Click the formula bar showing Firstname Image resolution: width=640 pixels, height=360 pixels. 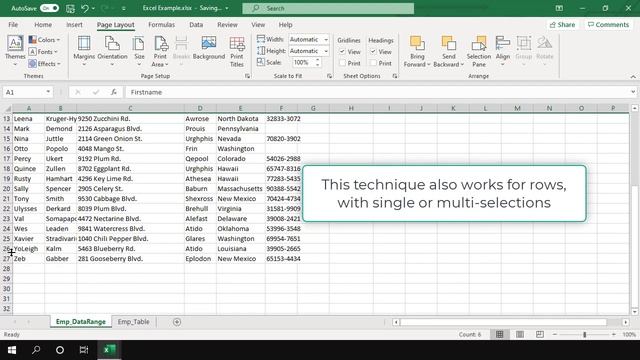pos(377,92)
